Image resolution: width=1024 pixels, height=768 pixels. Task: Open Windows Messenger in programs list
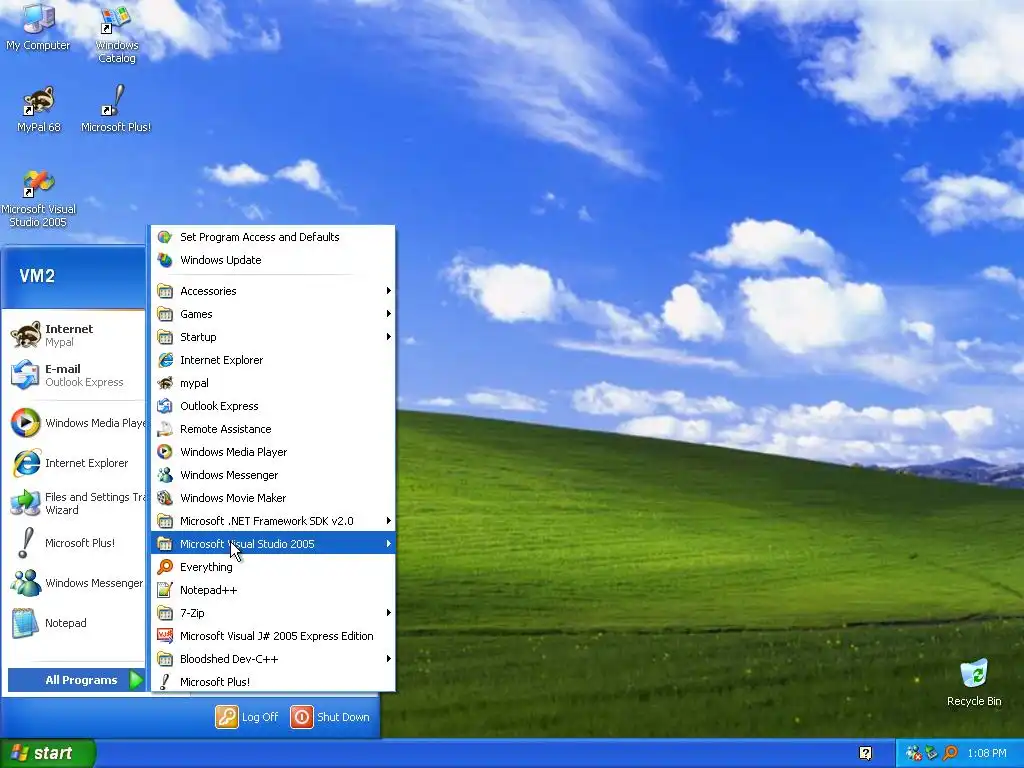click(273, 475)
